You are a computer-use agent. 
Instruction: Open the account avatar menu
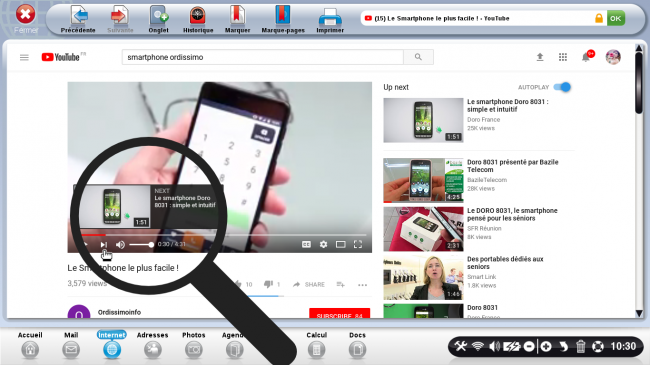613,57
